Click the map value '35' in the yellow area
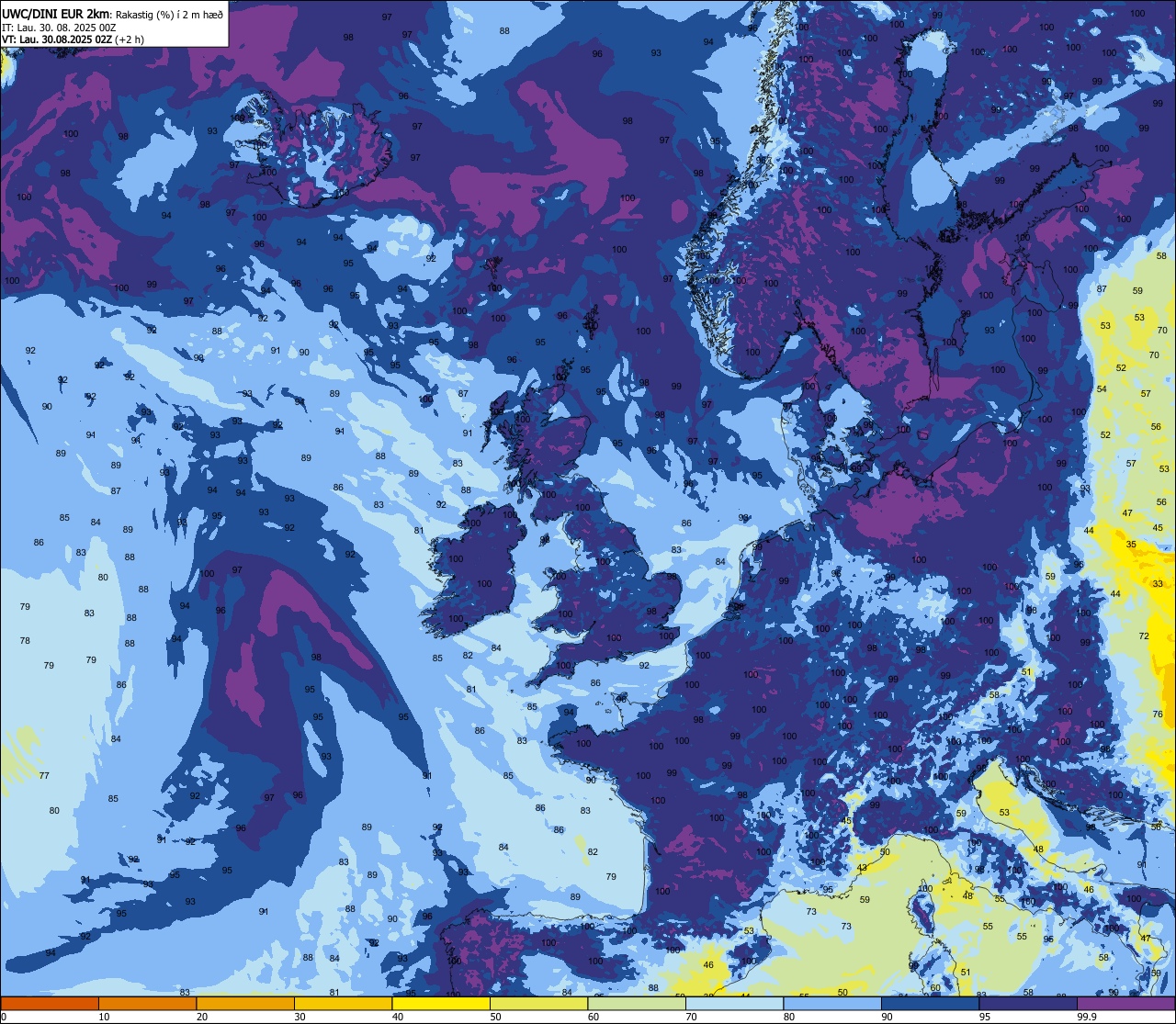The height and width of the screenshot is (1024, 1176). pyautogui.click(x=1131, y=545)
